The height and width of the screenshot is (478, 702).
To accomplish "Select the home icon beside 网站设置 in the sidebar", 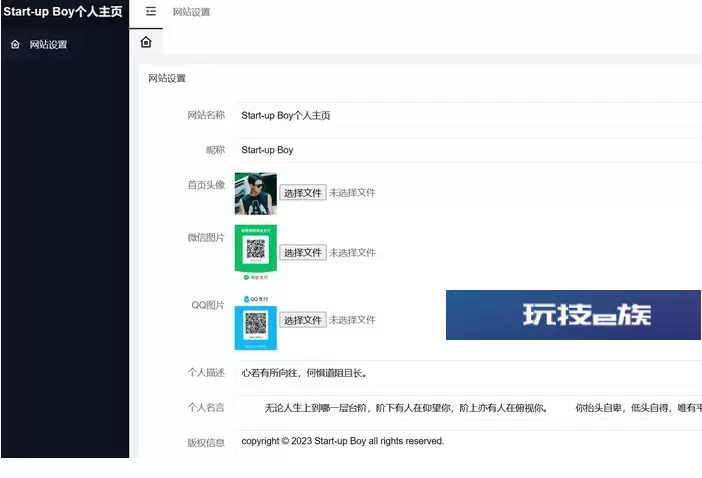I will point(15,44).
